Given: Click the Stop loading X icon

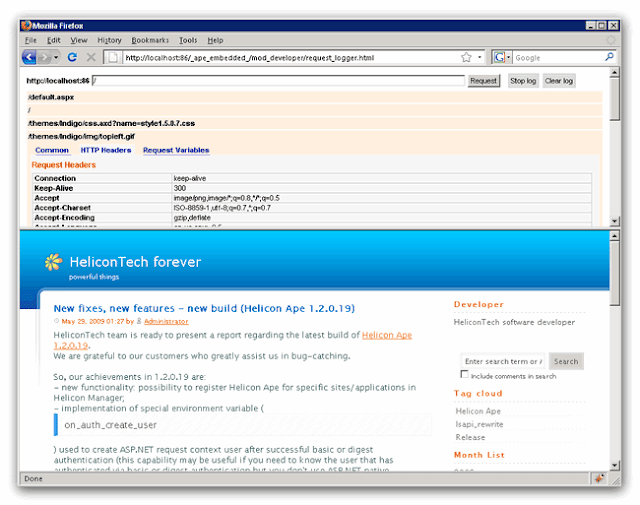Looking at the screenshot, I should point(91,57).
